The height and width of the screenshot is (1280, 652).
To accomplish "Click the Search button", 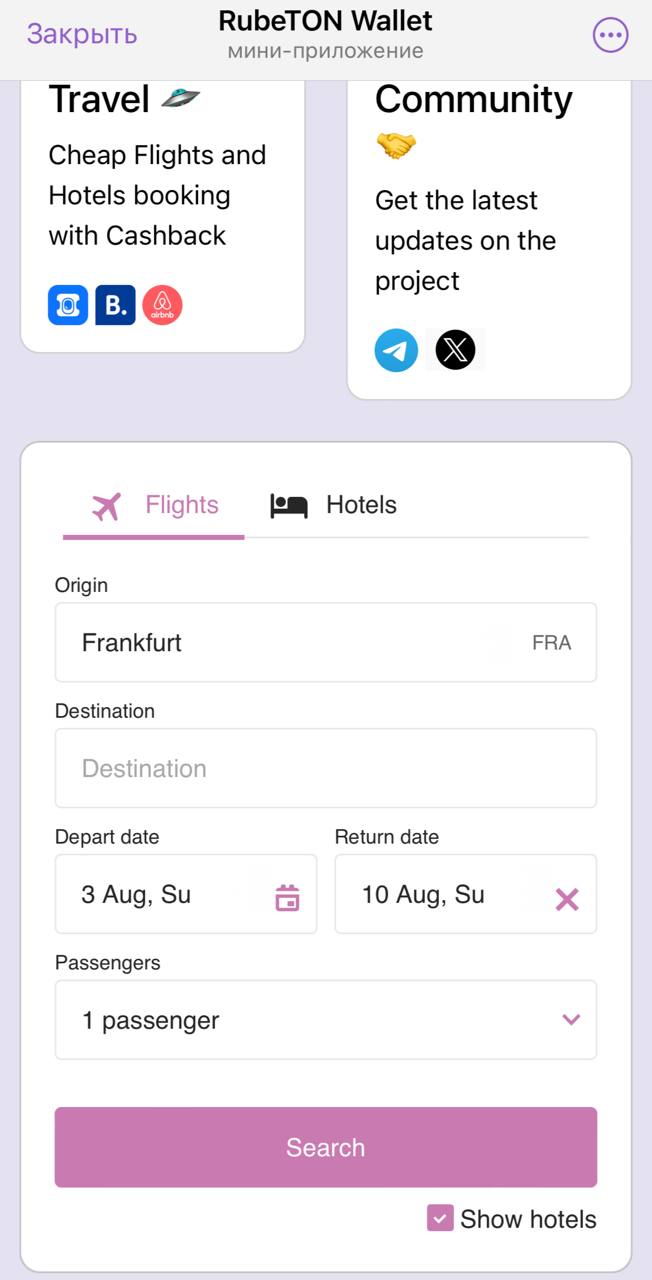I will pos(326,1147).
